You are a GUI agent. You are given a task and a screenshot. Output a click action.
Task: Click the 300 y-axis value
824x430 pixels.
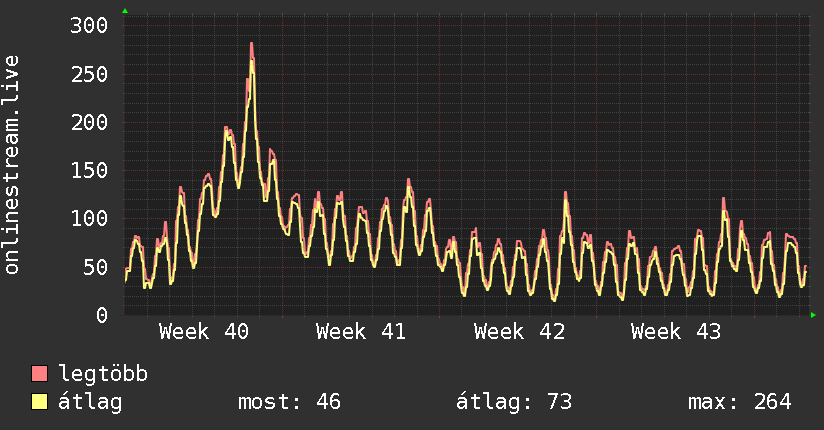(89, 25)
